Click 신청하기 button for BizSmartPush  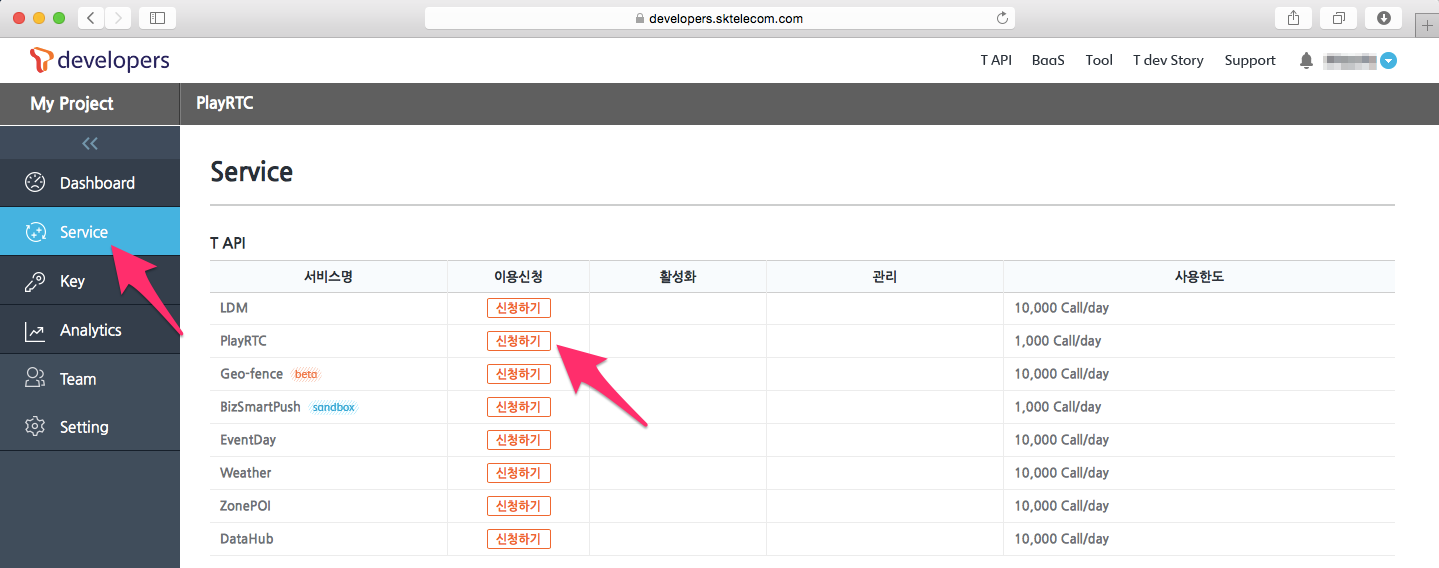(x=518, y=407)
